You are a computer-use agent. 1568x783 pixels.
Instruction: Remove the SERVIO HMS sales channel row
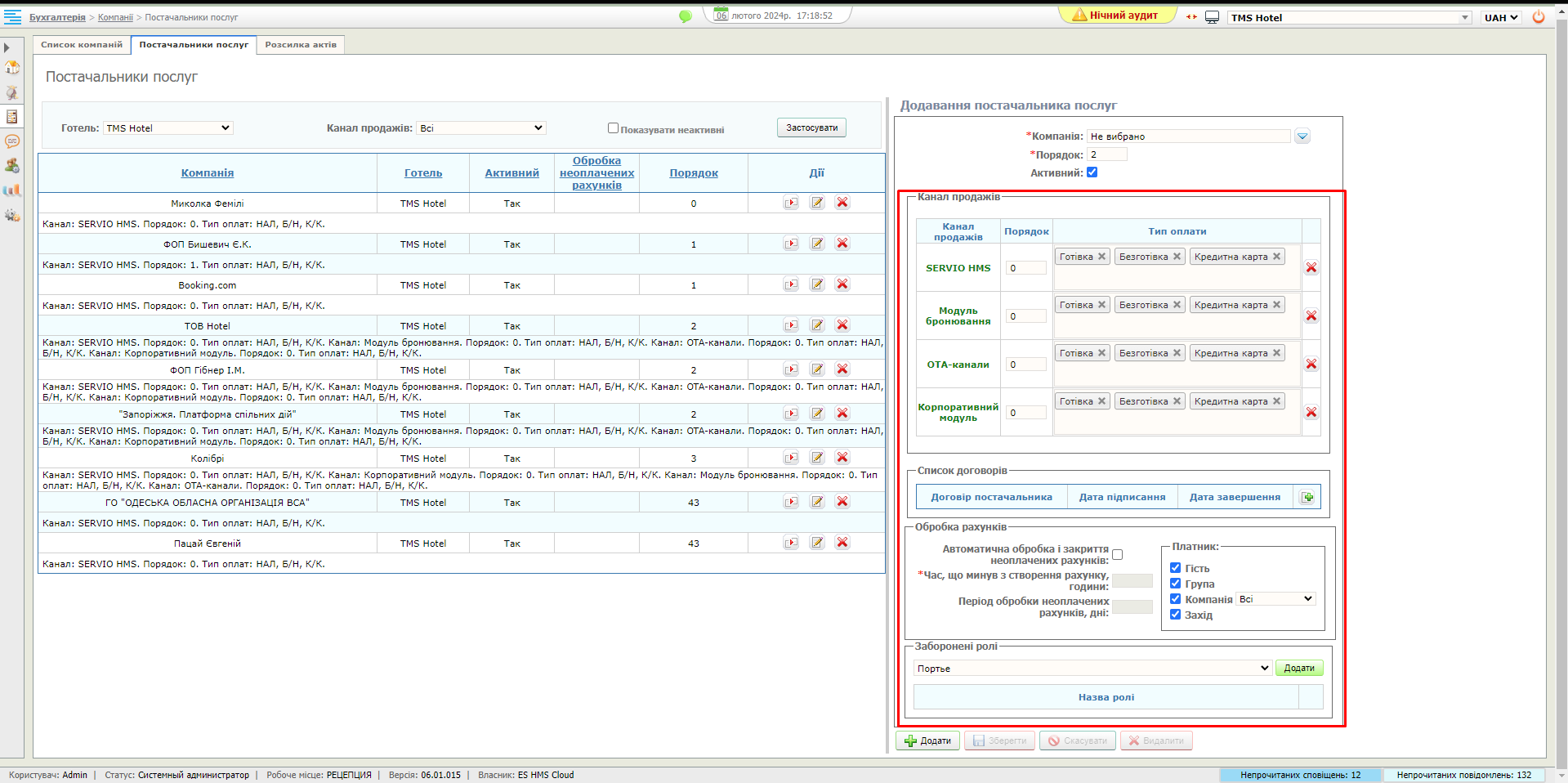[x=1311, y=268]
